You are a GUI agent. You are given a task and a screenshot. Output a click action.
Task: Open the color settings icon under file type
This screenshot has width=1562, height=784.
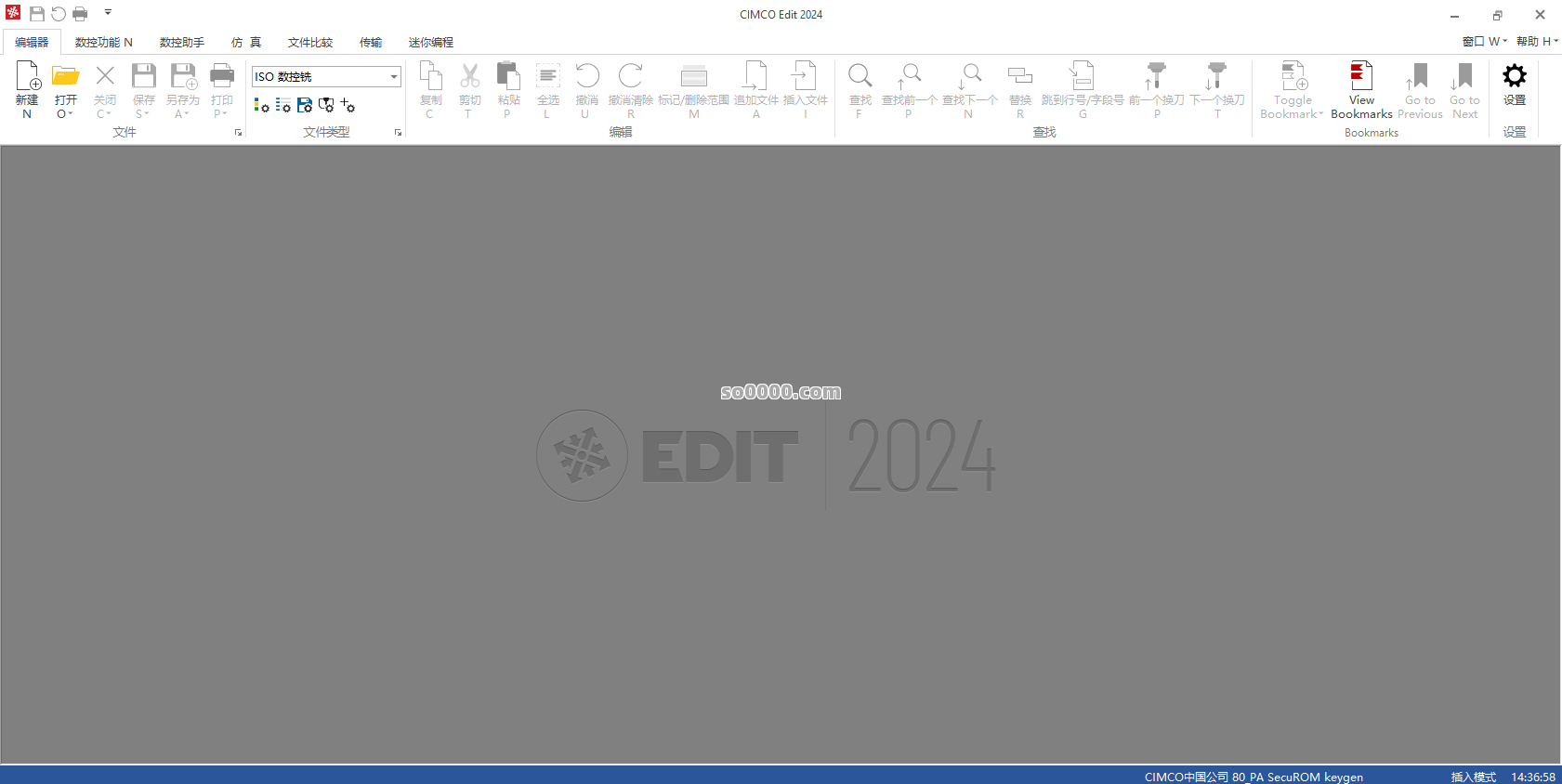[x=262, y=106]
